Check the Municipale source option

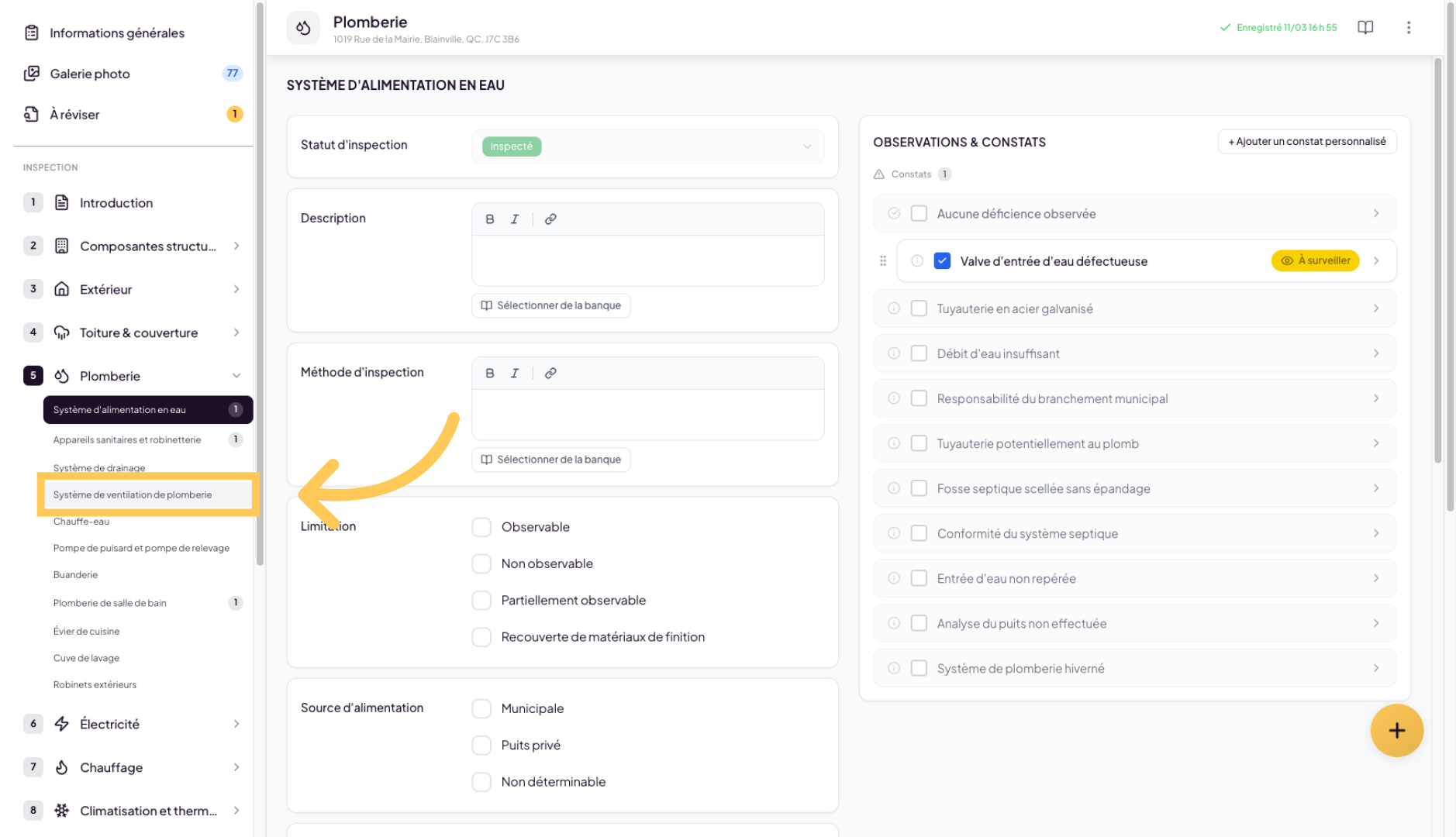[x=481, y=708]
